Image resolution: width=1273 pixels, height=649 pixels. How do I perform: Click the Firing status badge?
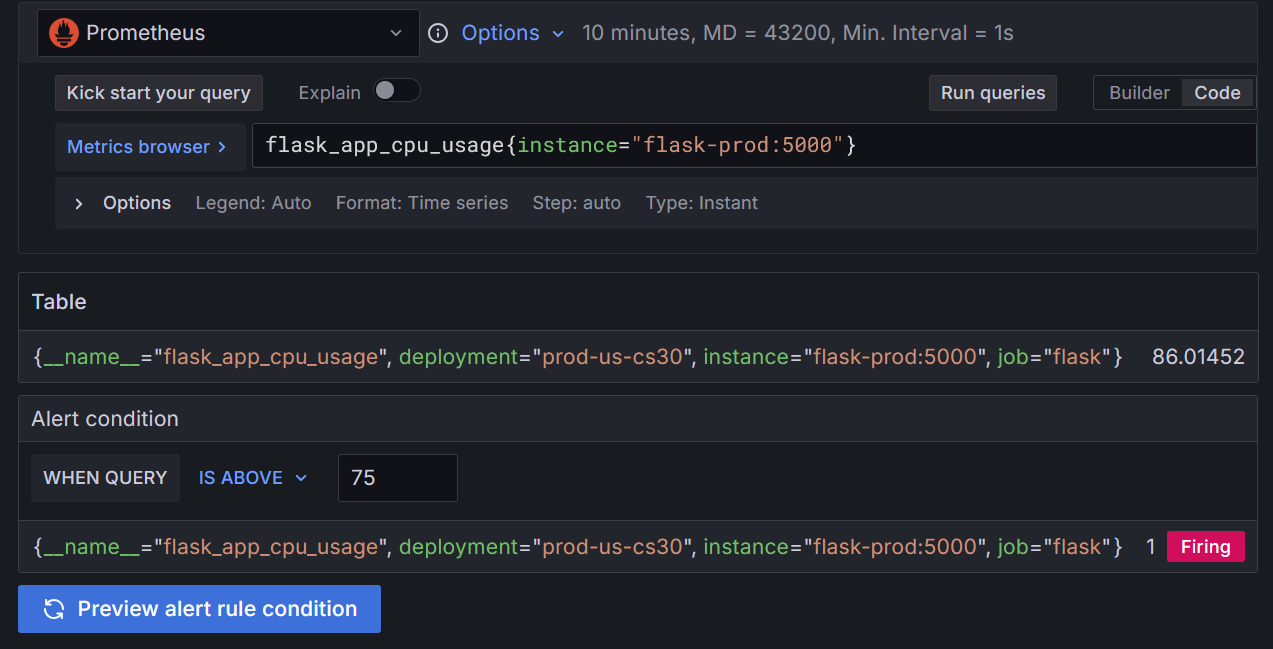1205,546
